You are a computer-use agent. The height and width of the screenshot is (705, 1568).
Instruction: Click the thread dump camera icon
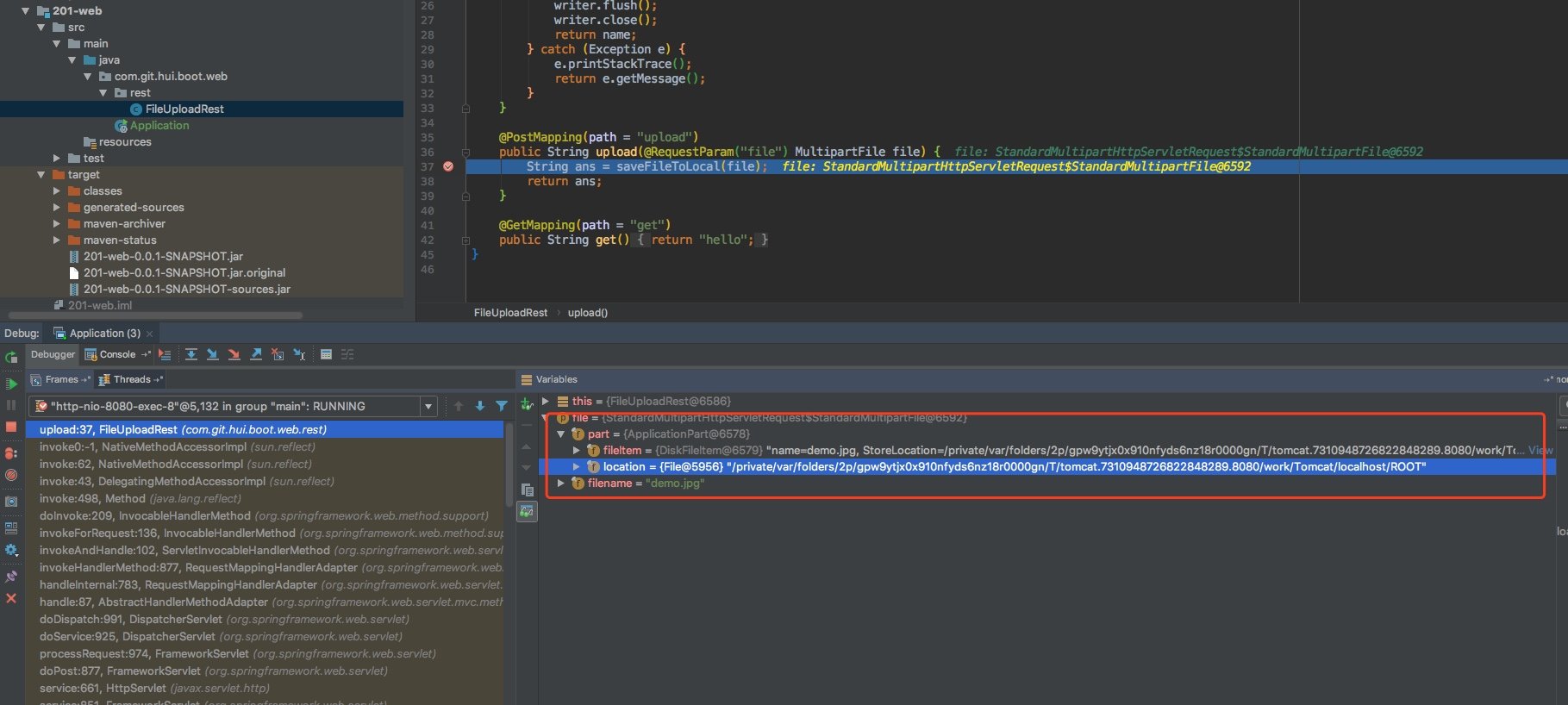pos(11,501)
